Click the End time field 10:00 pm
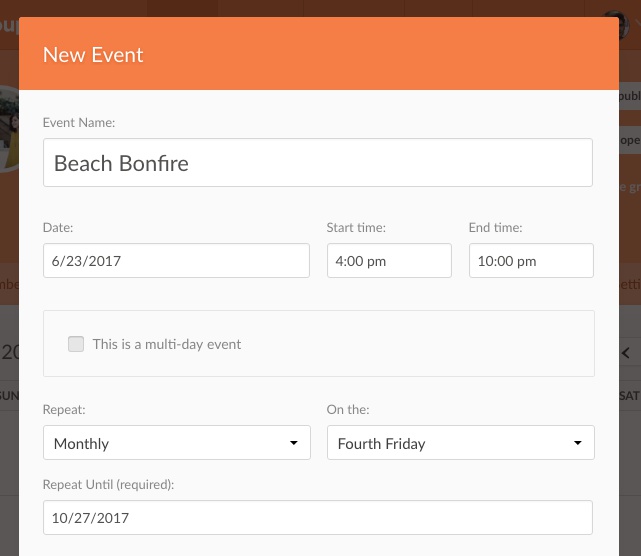Screen dimensions: 641x556 click(x=531, y=260)
